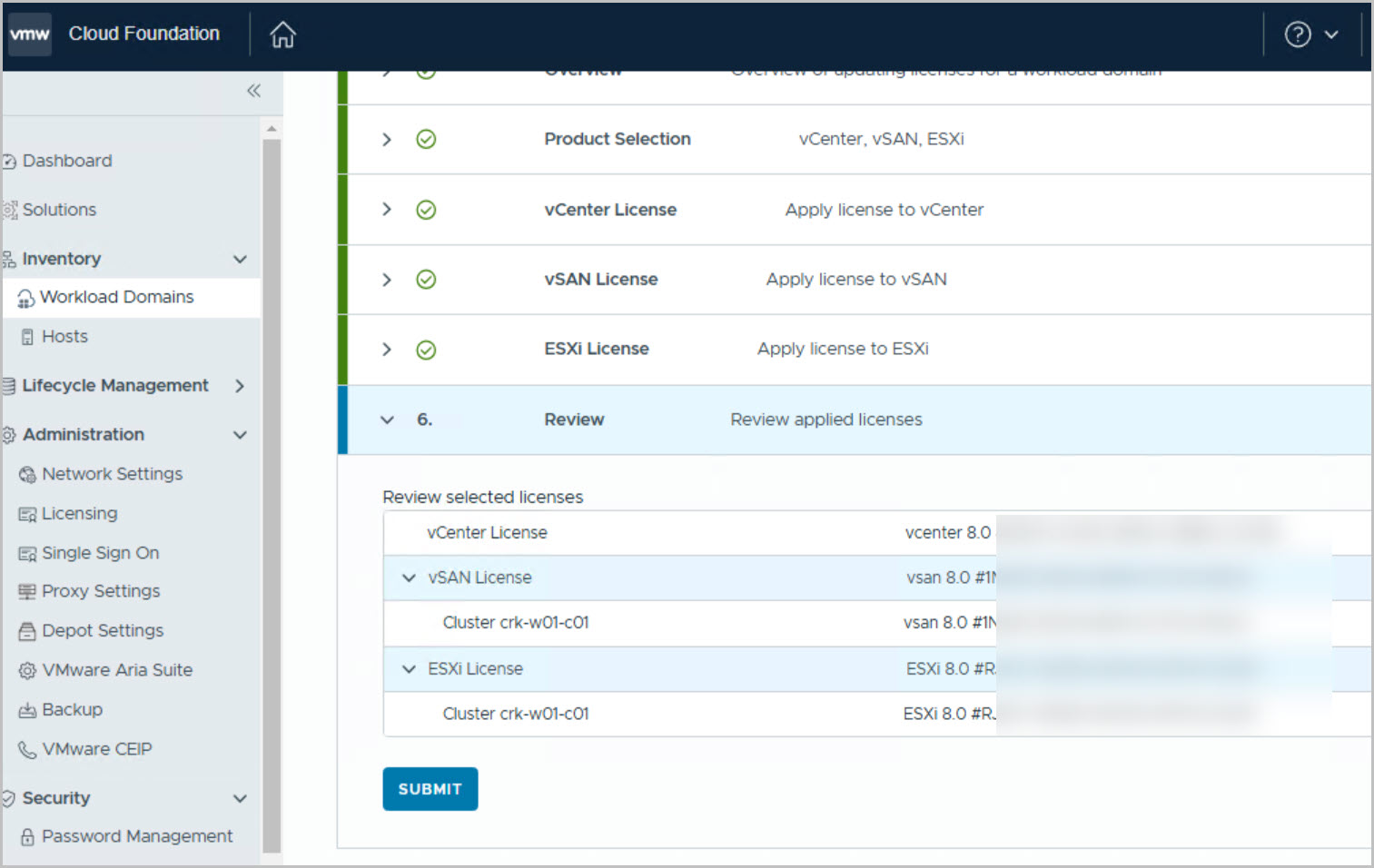The height and width of the screenshot is (868, 1374).
Task: Click the VMware vmw logo
Action: pos(30,35)
